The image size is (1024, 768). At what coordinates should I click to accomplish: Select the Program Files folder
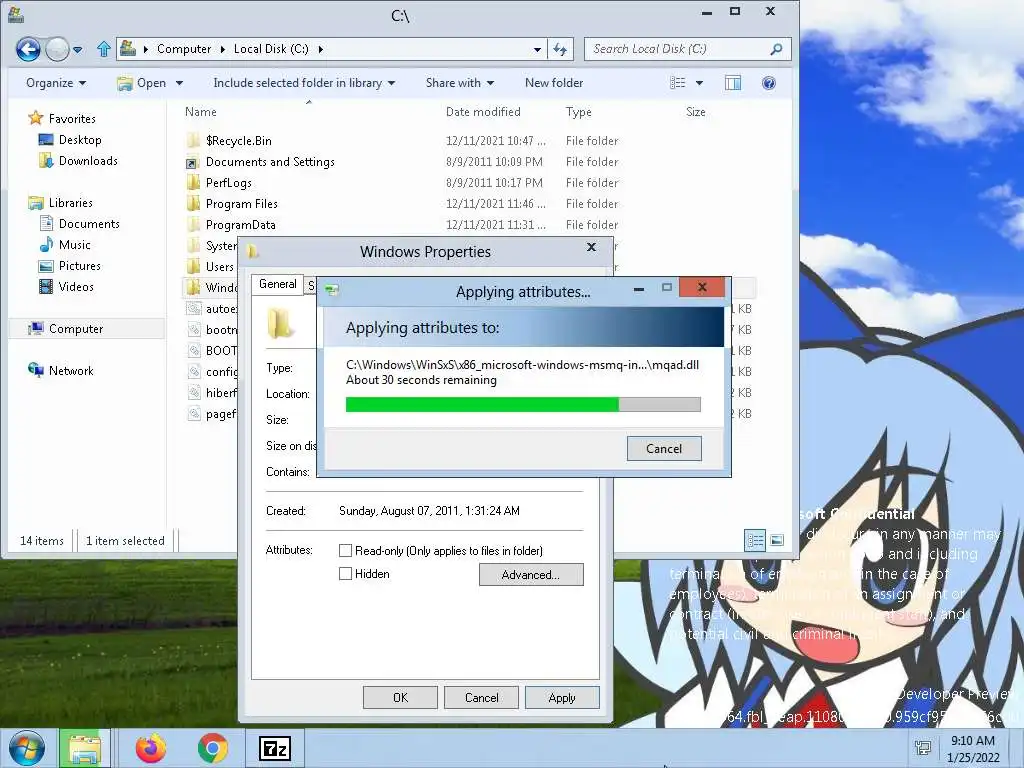232,203
